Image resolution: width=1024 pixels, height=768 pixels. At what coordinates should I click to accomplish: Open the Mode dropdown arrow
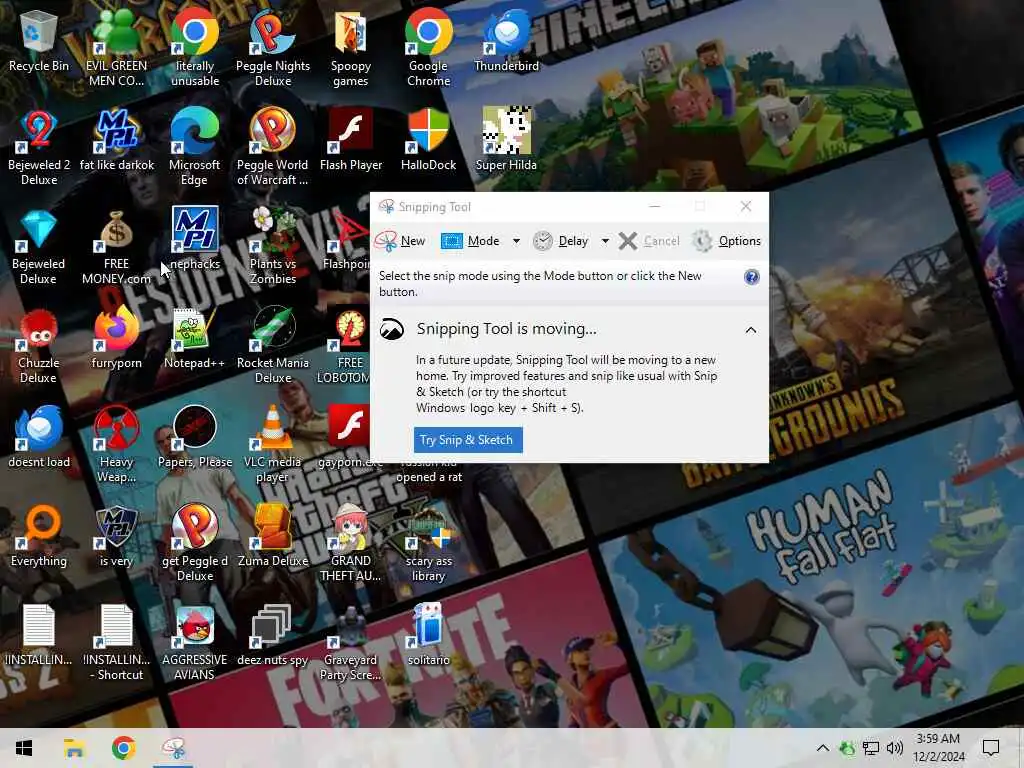pyautogui.click(x=516, y=241)
